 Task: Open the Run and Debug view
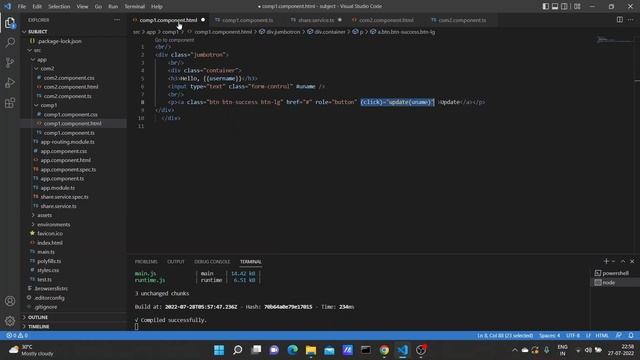[10, 83]
